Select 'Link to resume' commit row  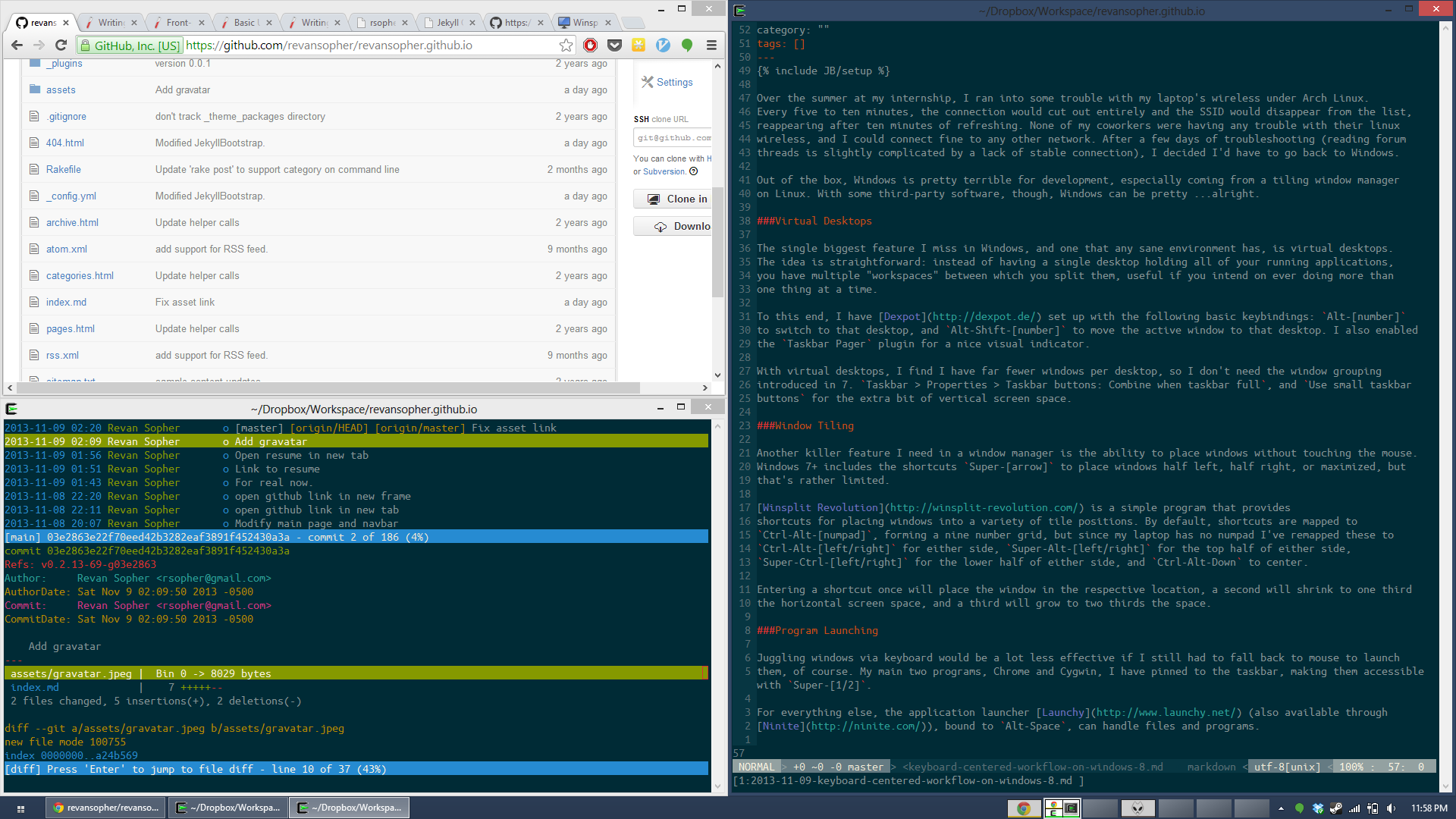(356, 469)
